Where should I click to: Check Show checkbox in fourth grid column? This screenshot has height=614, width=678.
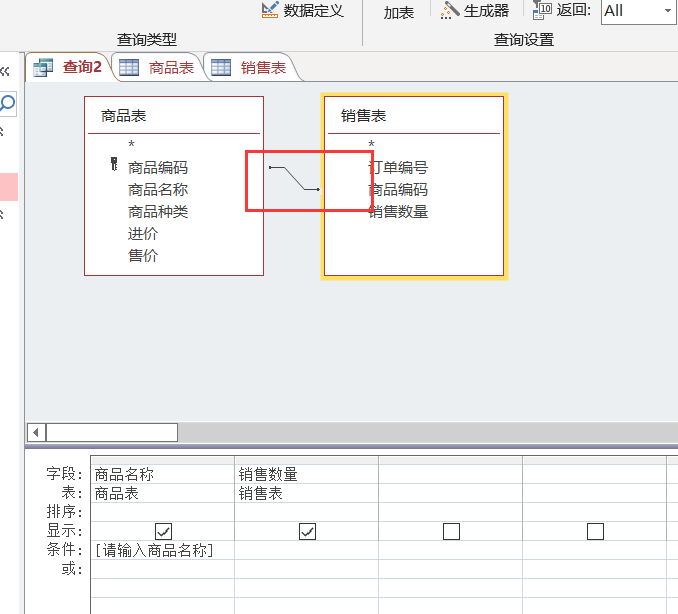point(595,531)
